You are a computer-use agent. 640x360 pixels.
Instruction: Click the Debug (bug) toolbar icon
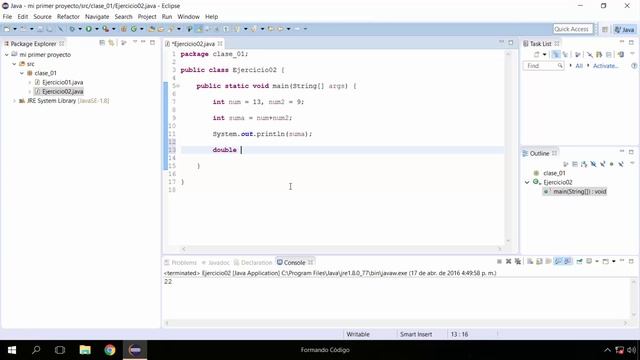(x=72, y=29)
